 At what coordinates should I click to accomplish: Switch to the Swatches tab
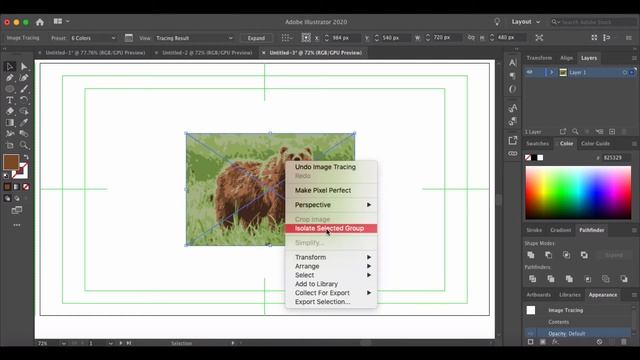(537, 143)
